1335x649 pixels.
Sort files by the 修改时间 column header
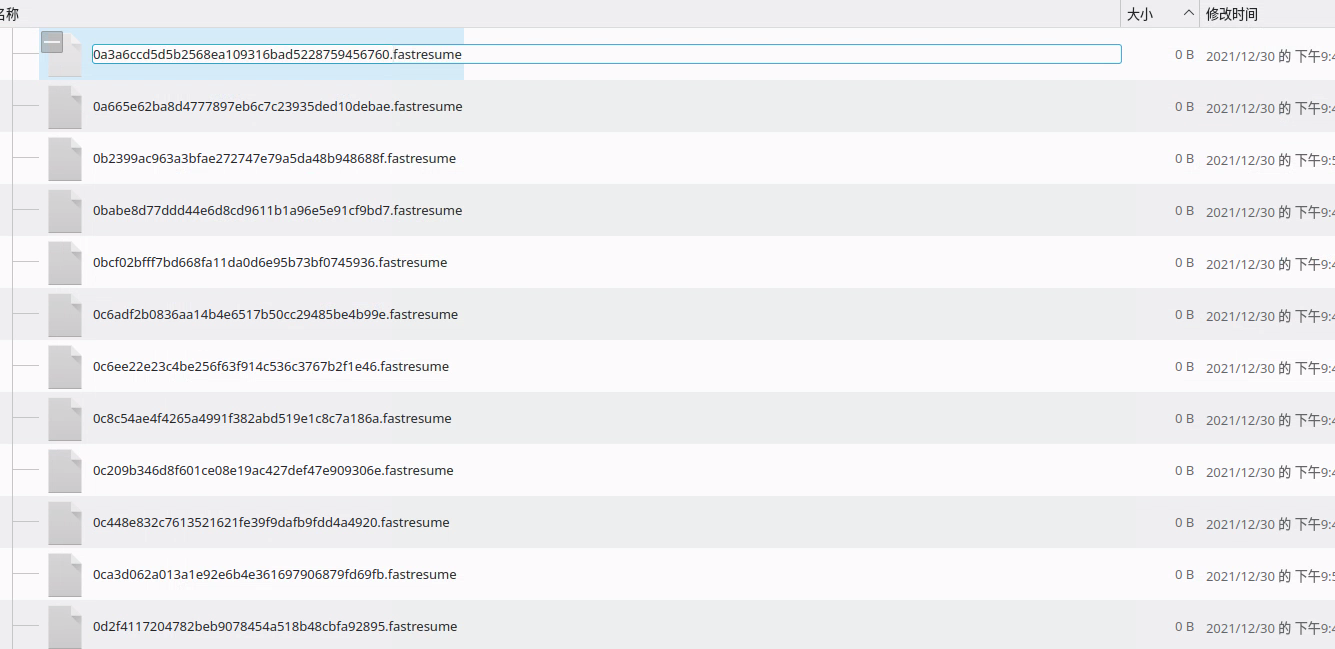coord(1243,14)
